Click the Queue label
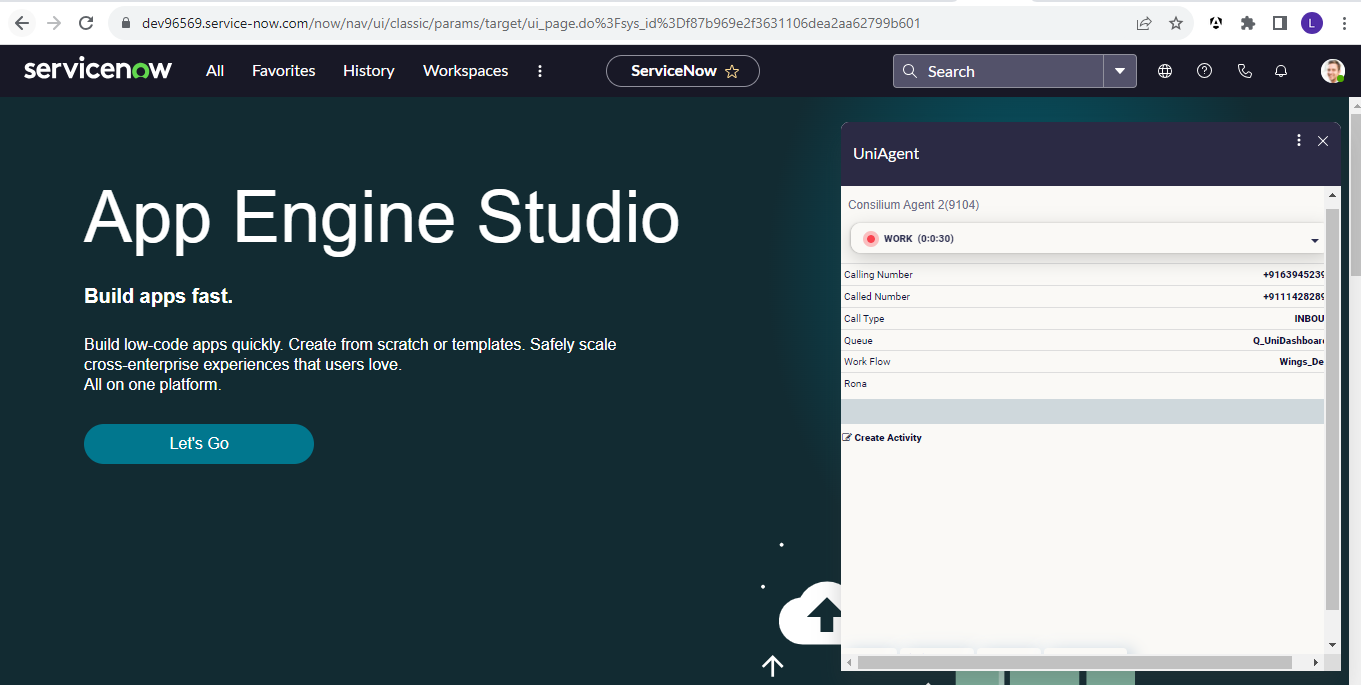Image resolution: width=1361 pixels, height=685 pixels. point(858,341)
